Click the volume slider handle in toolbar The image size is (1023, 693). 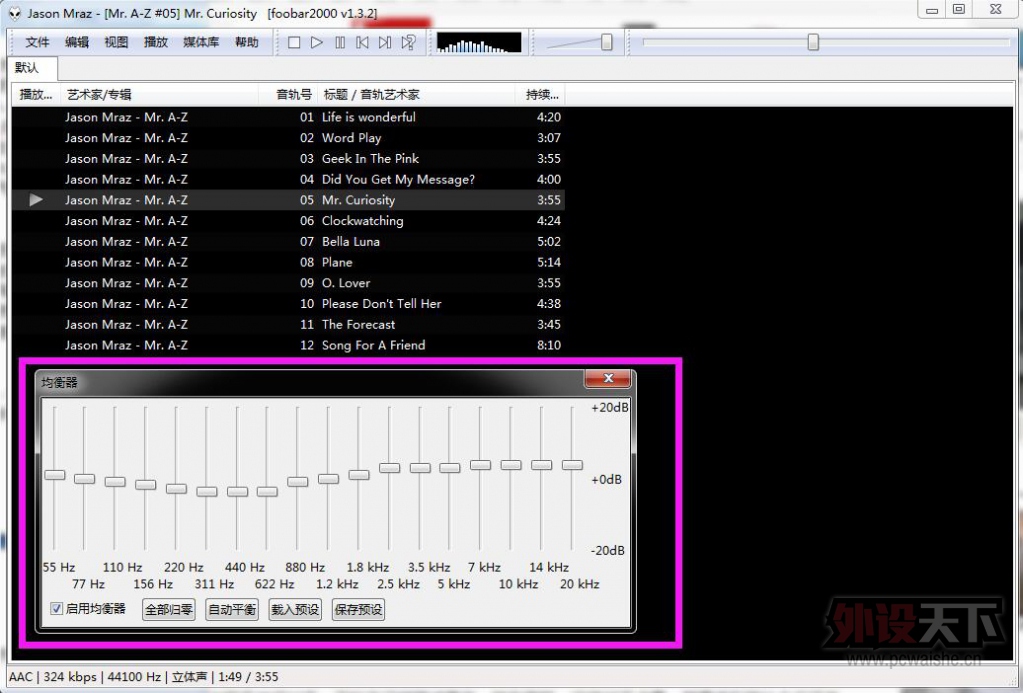(x=606, y=42)
